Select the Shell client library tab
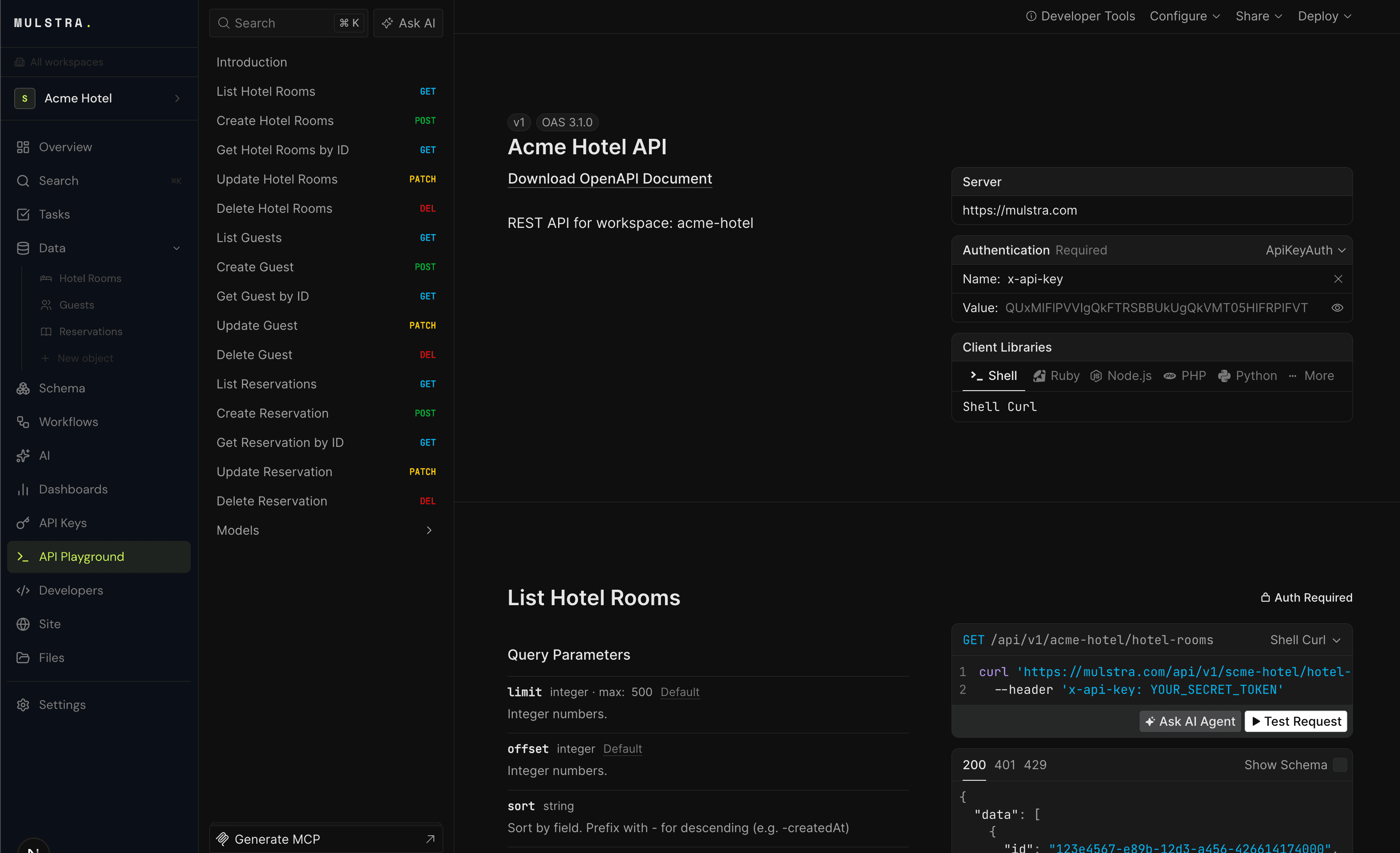This screenshot has width=1400, height=853. coord(994,376)
